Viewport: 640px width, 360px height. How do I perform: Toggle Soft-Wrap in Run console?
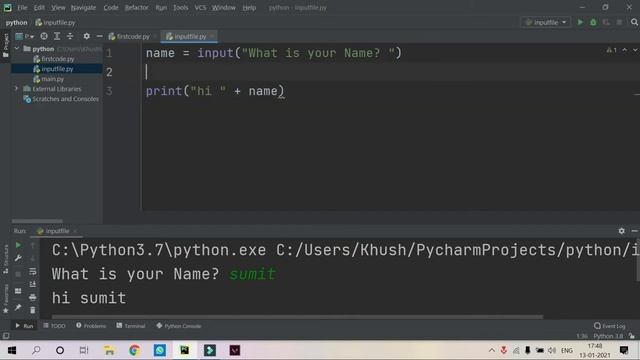(x=33, y=271)
